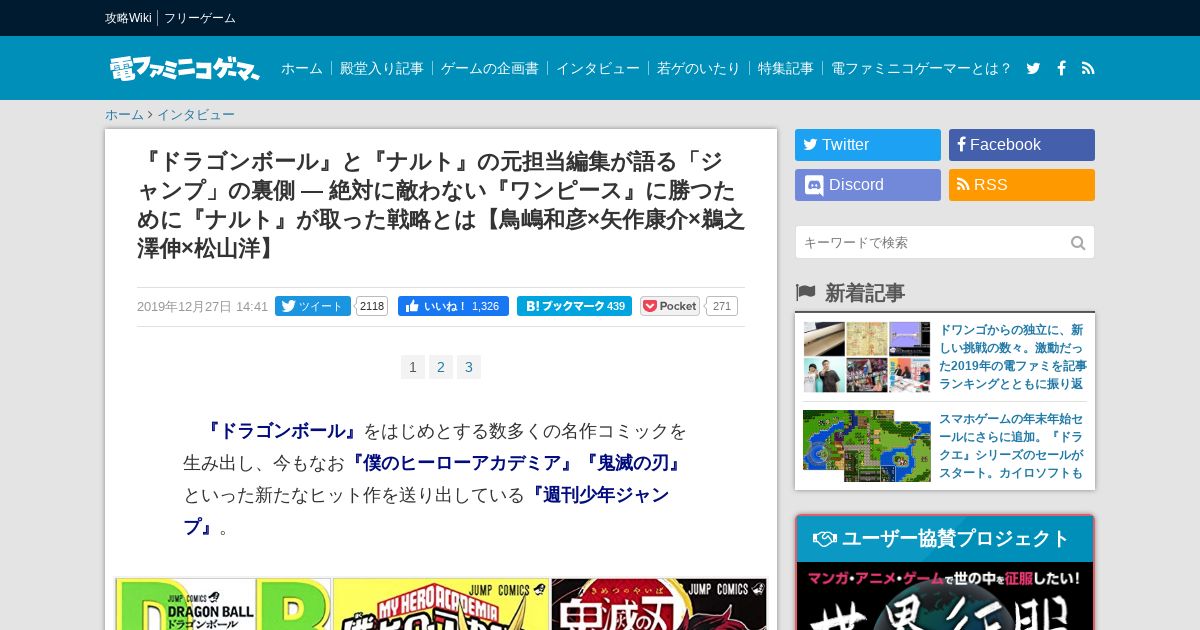
Task: Go to page 3 of the article
Action: click(469, 367)
